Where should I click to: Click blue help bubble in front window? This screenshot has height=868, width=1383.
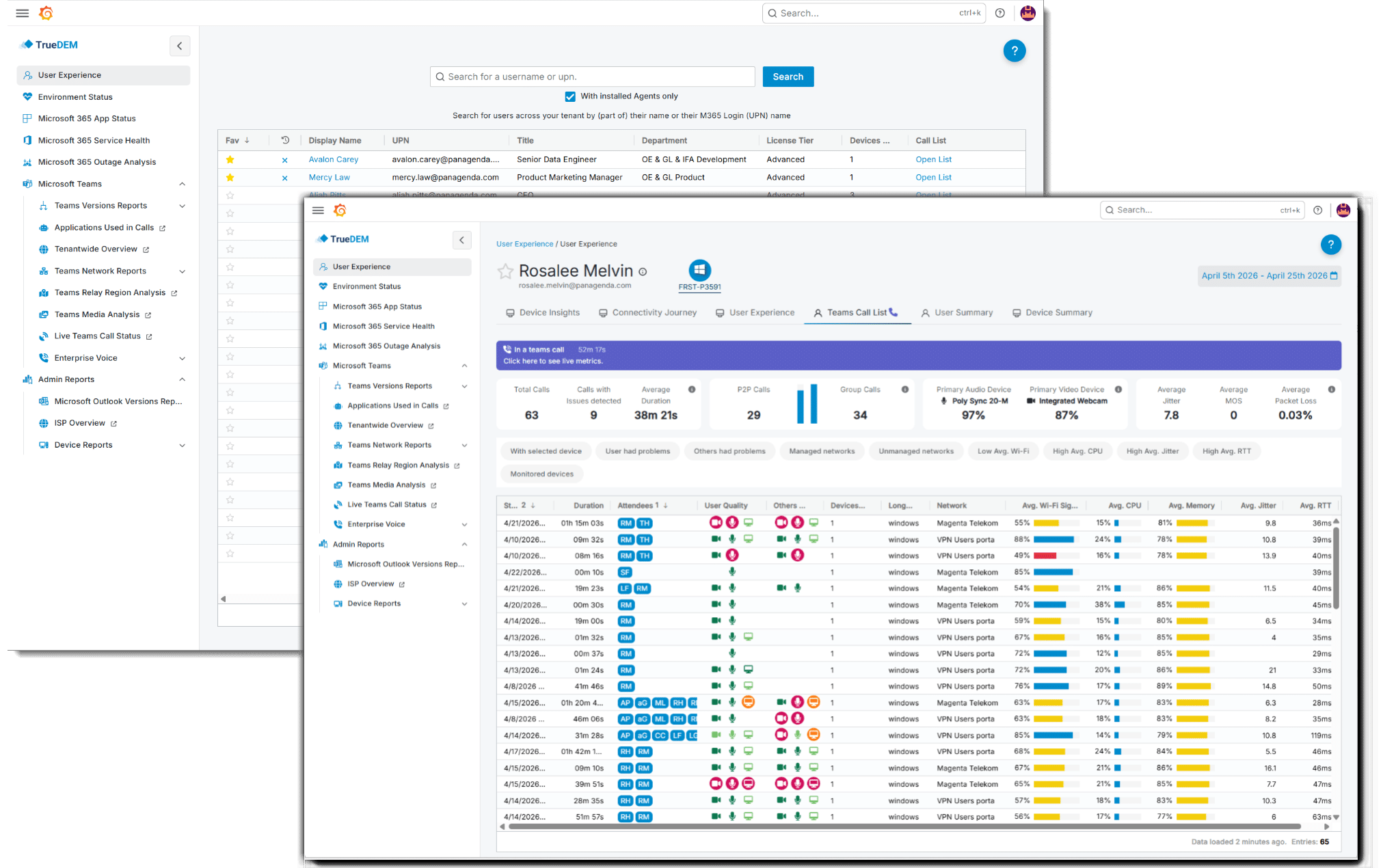pos(1330,245)
